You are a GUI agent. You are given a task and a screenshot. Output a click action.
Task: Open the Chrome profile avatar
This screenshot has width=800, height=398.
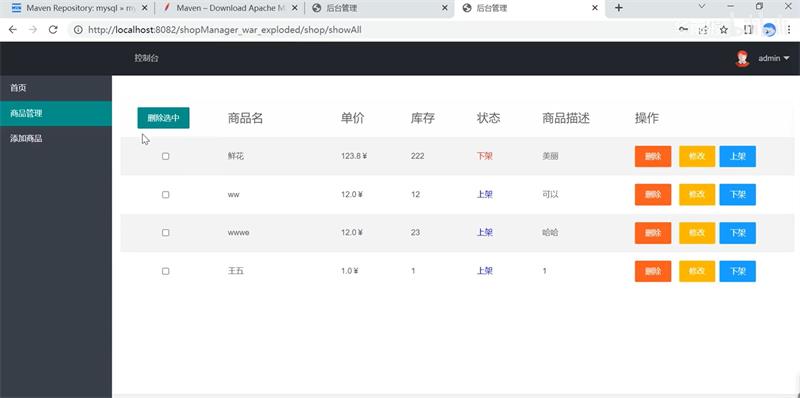coord(769,30)
